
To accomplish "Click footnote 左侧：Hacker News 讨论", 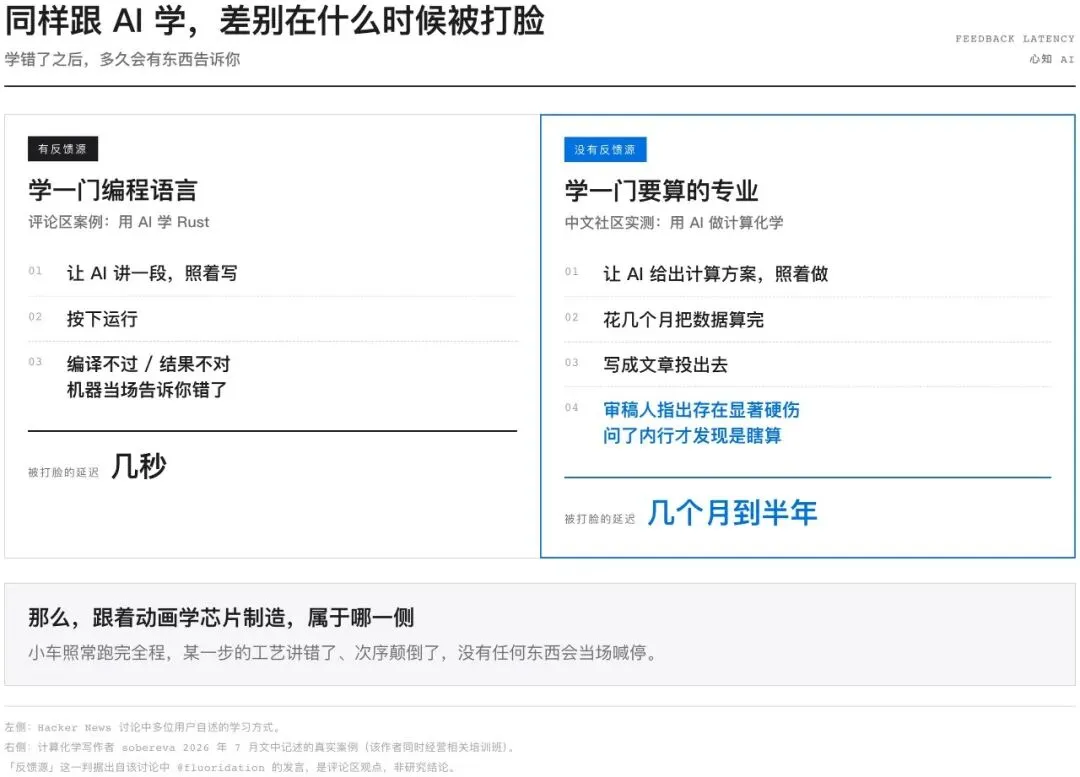I will coord(143,727).
